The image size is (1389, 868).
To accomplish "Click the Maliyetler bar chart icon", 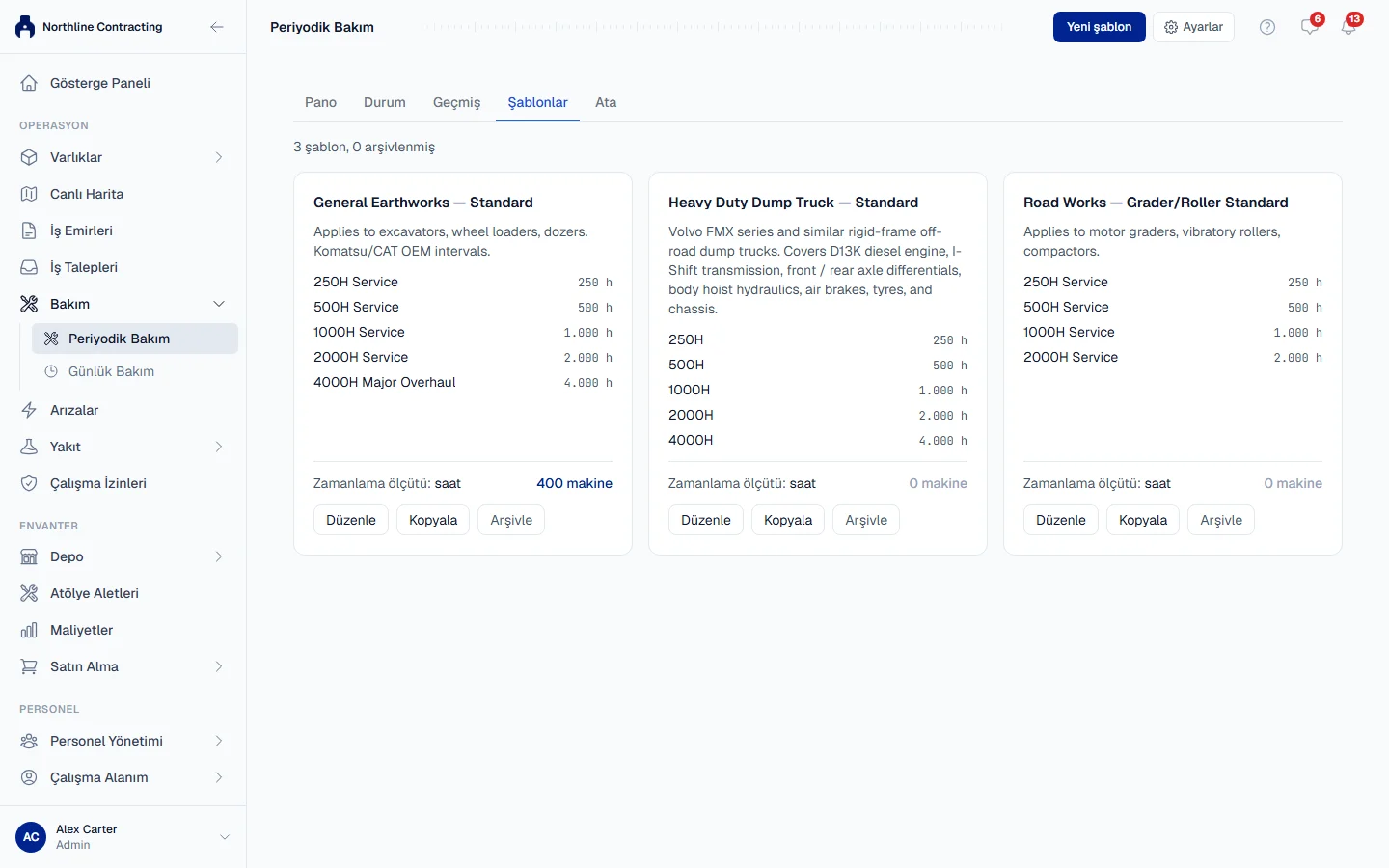I will (29, 630).
